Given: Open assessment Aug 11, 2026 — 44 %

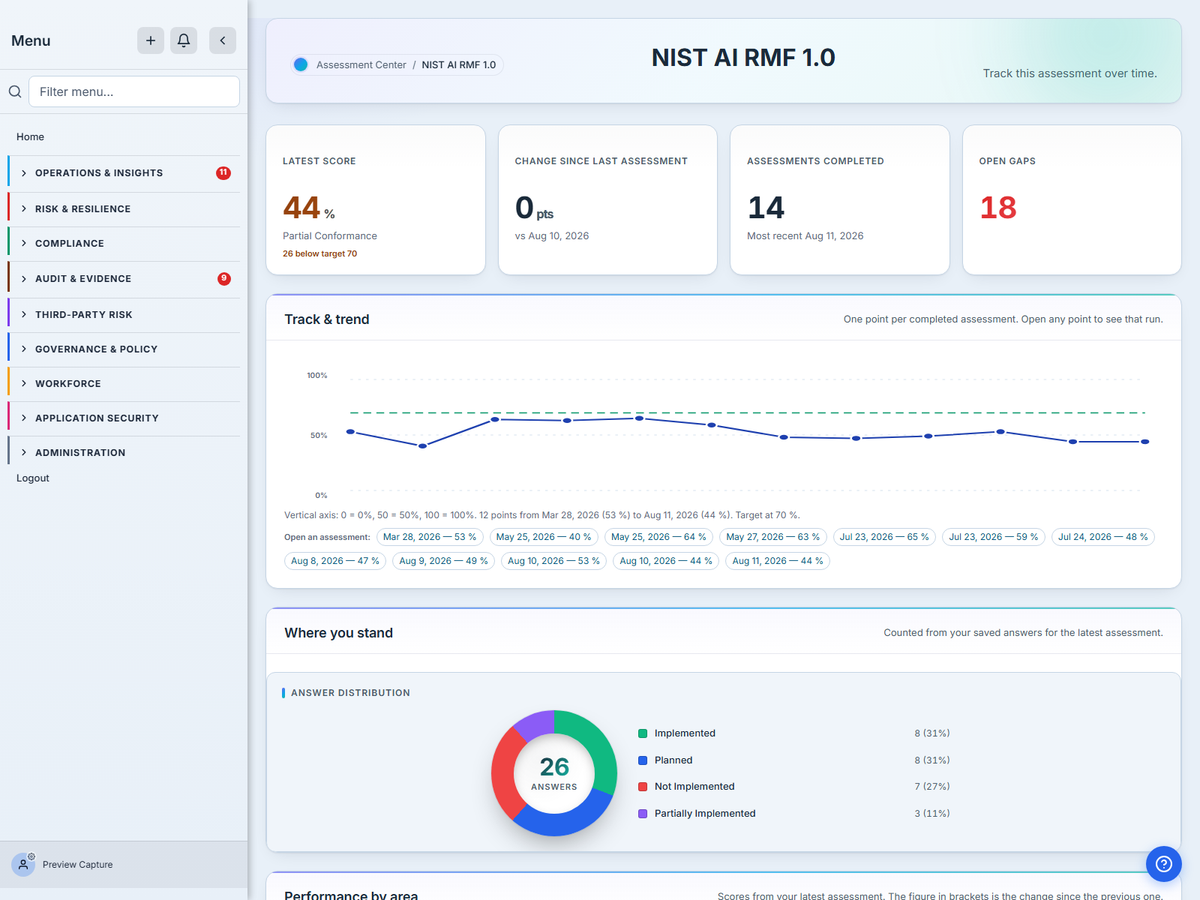Looking at the screenshot, I should (778, 561).
